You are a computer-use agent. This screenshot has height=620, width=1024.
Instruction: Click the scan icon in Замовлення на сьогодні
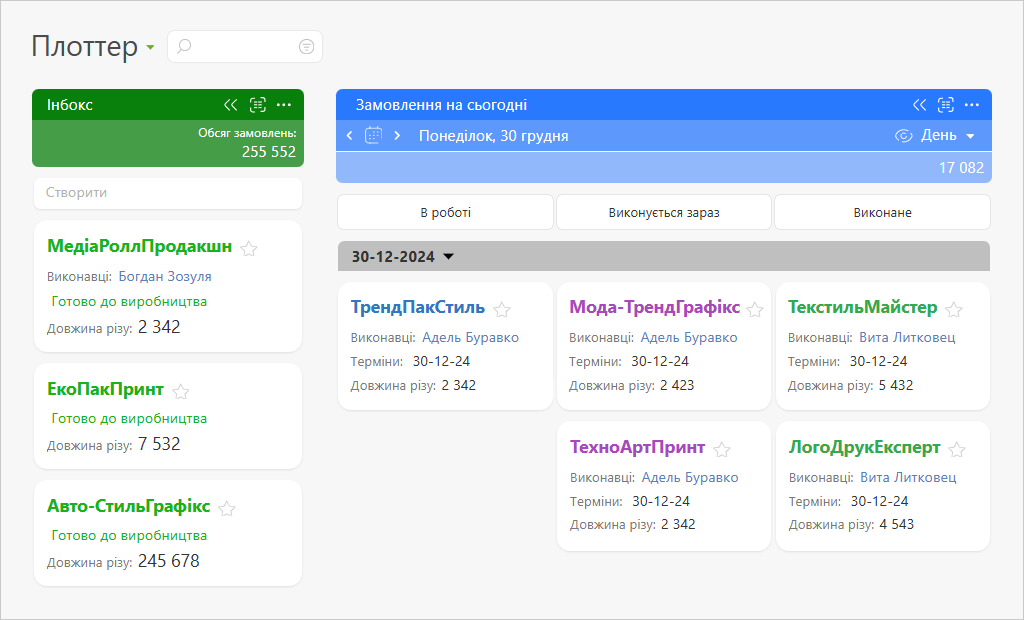946,105
